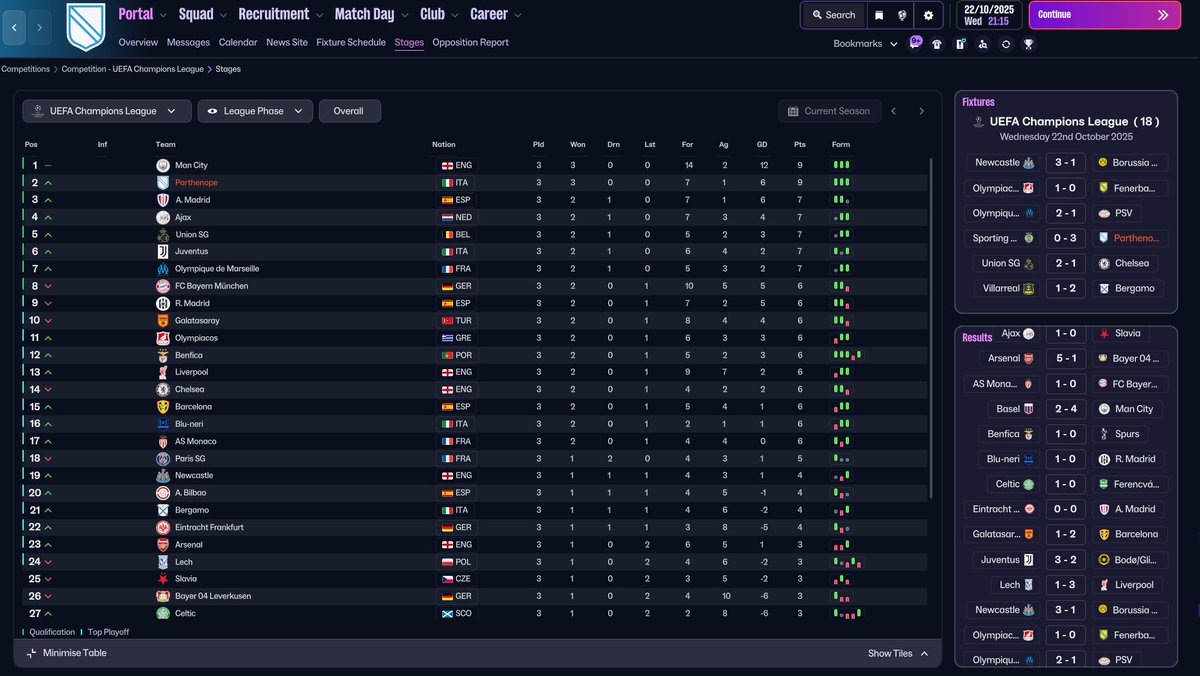The height and width of the screenshot is (676, 1200).
Task: Click the tactics board shortcut icon
Action: pos(960,44)
